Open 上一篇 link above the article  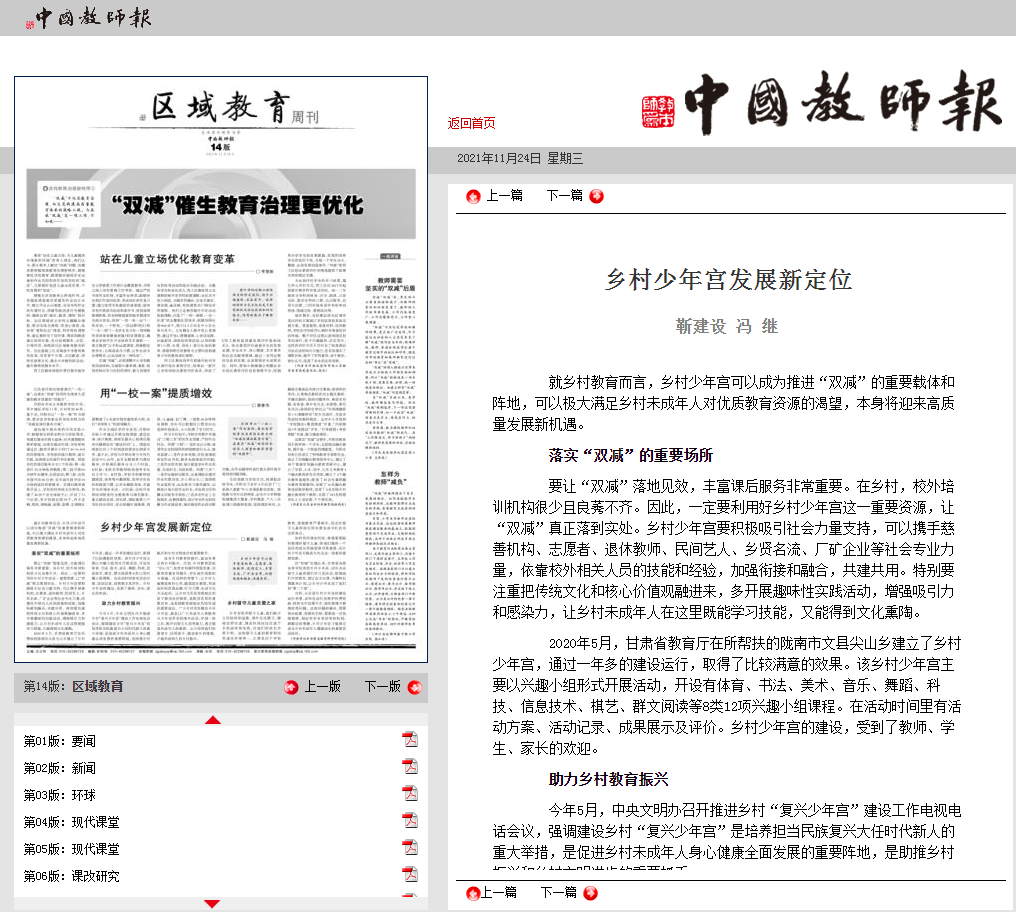[x=504, y=195]
